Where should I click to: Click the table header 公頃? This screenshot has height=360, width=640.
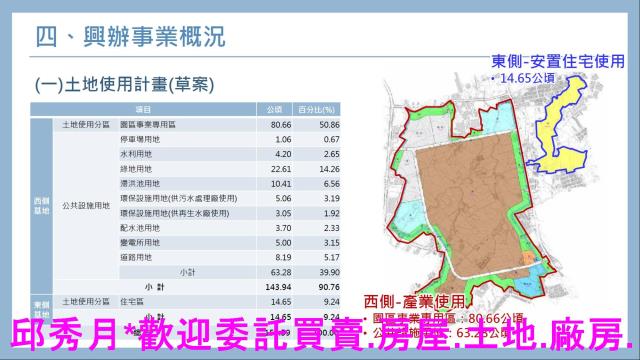click(274, 109)
